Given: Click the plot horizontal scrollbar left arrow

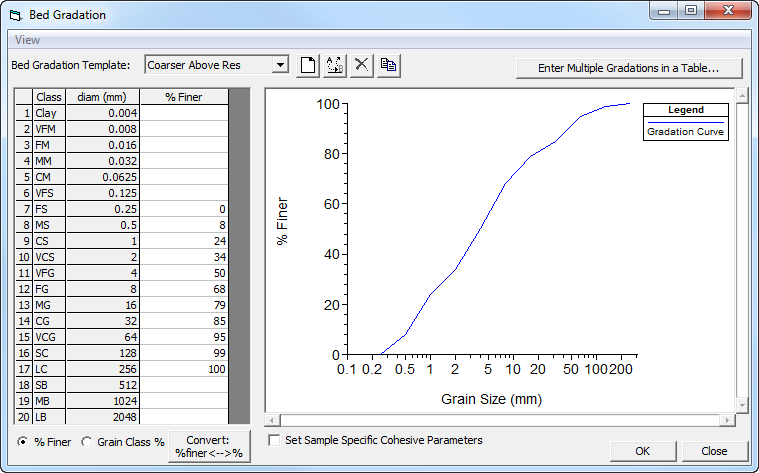Looking at the screenshot, I should point(272,420).
